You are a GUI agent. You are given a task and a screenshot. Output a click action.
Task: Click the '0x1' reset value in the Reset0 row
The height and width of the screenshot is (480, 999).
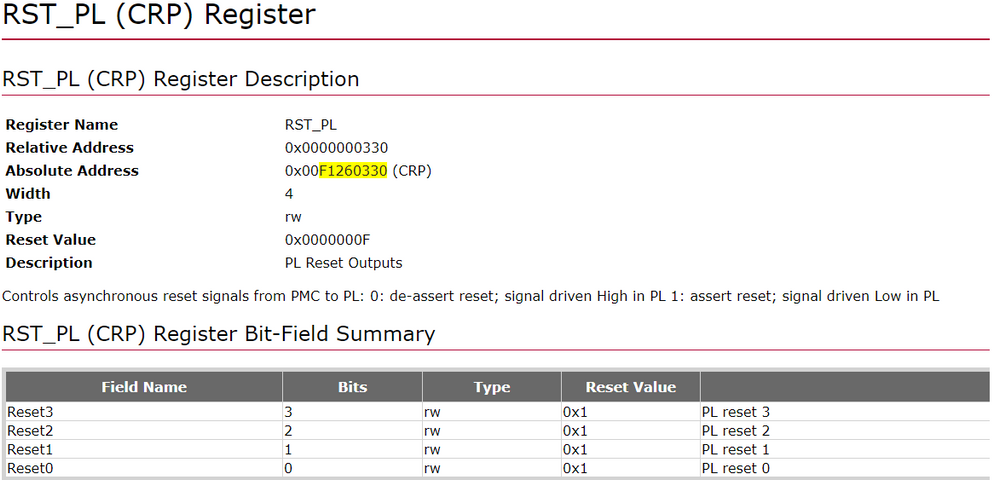click(631, 468)
